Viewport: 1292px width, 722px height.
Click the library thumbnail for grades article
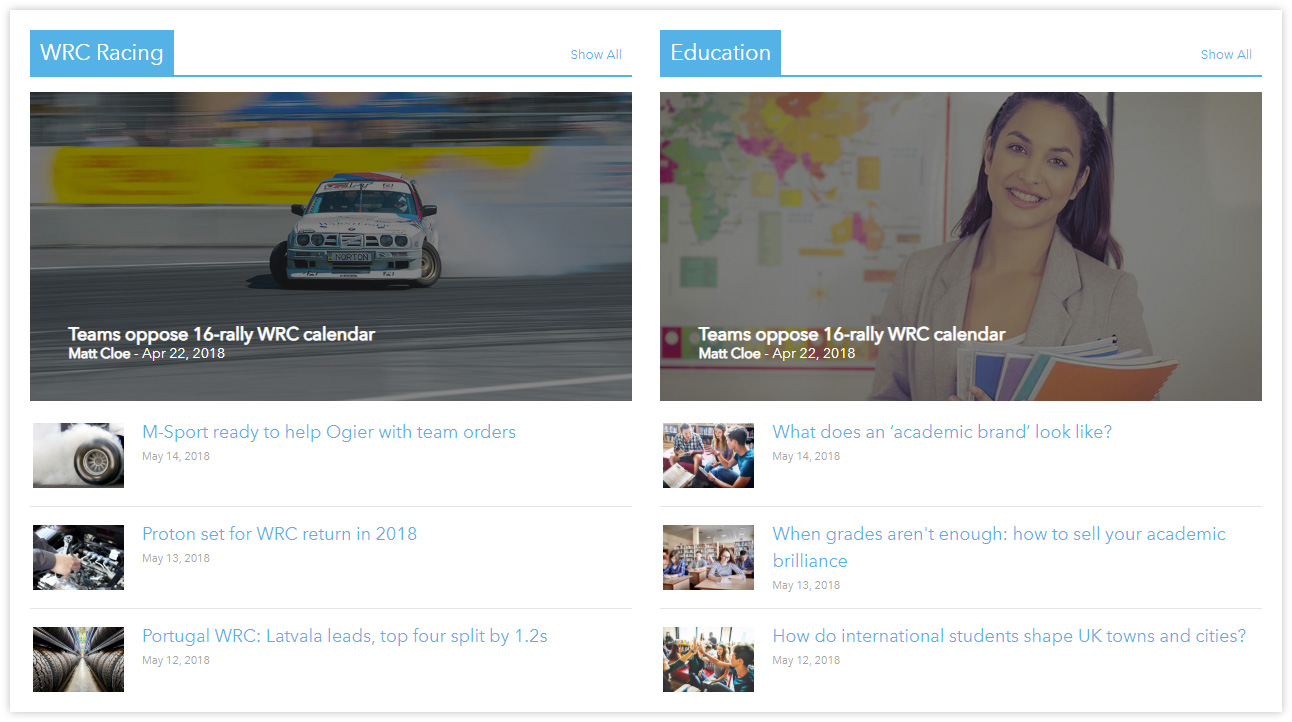708,557
